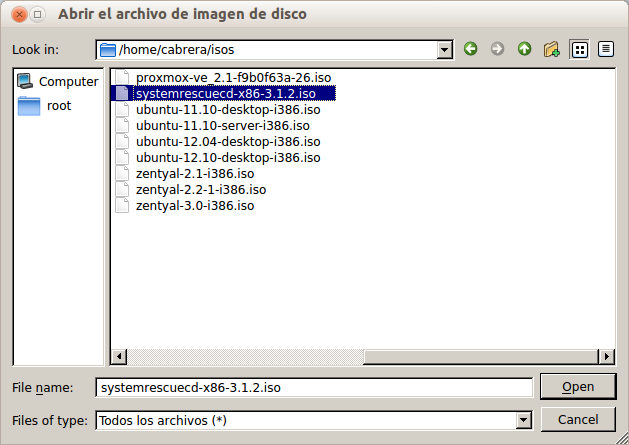
Task: Click the folder icon in Look in box
Action: click(108, 50)
